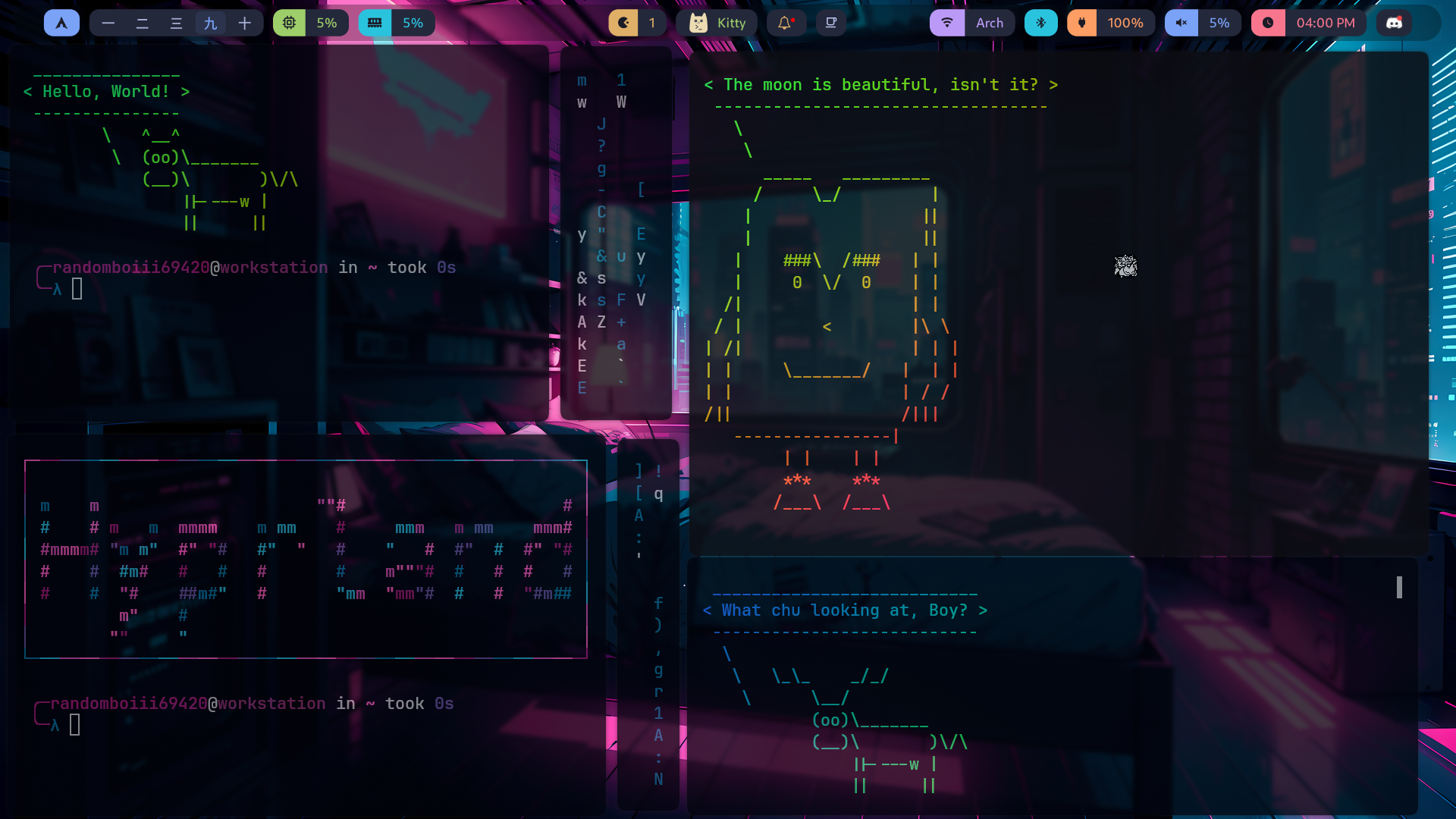The image size is (1456, 819).
Task: Open the notification bell icon
Action: pos(785,23)
